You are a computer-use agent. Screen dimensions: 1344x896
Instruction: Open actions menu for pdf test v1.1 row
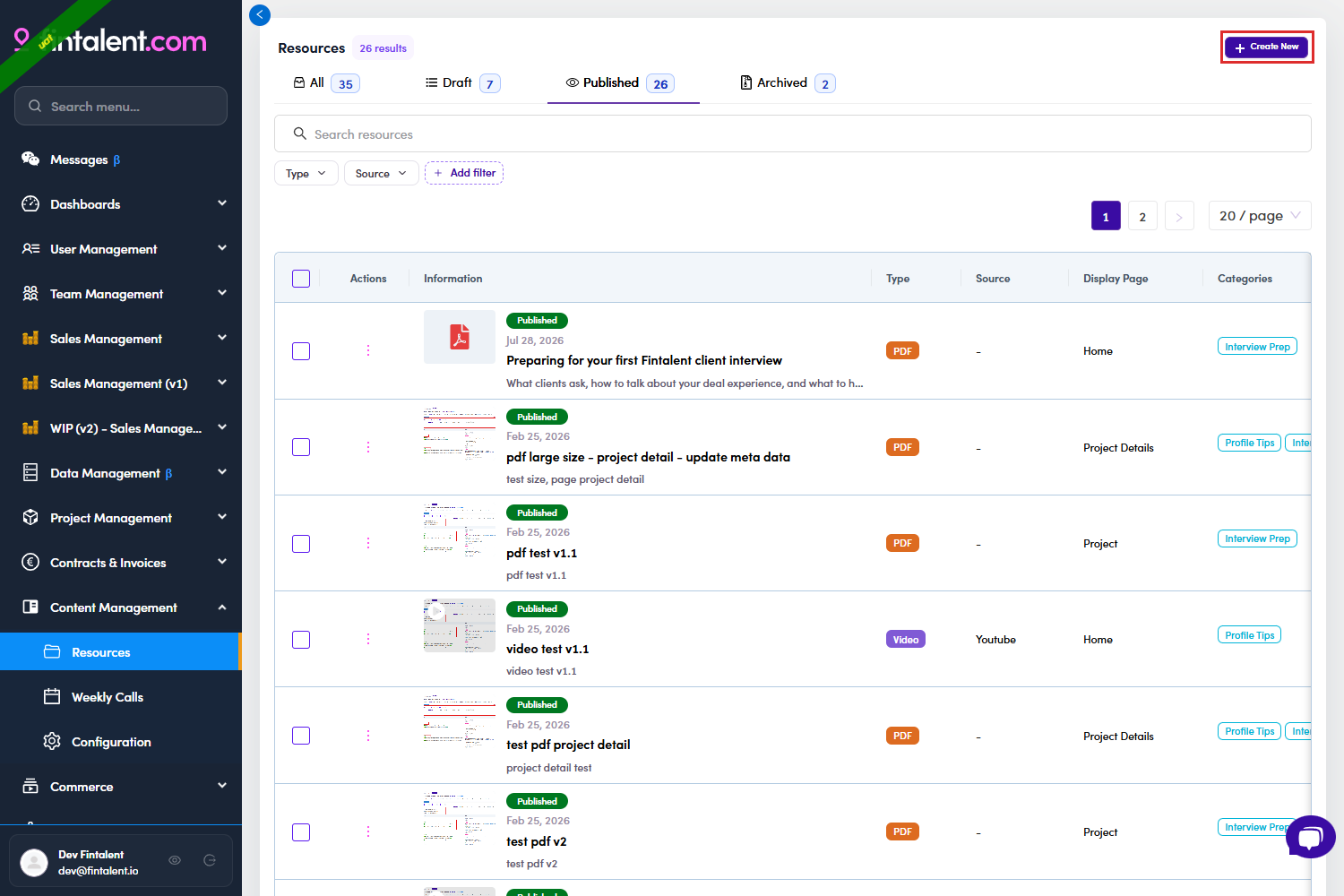[368, 543]
